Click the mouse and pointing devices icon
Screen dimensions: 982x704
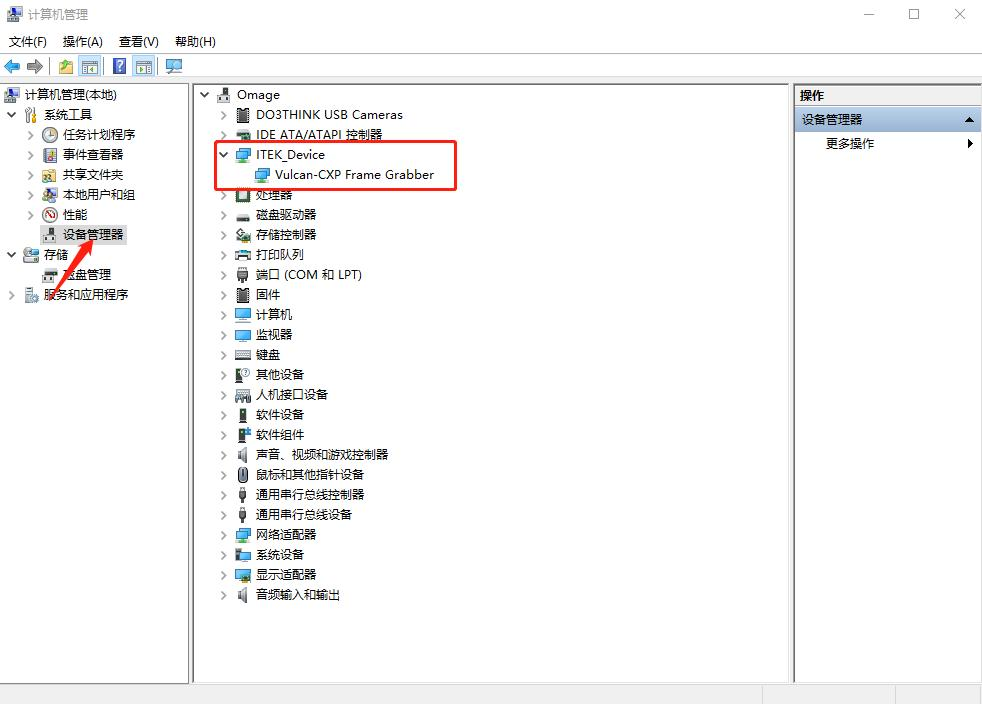243,475
